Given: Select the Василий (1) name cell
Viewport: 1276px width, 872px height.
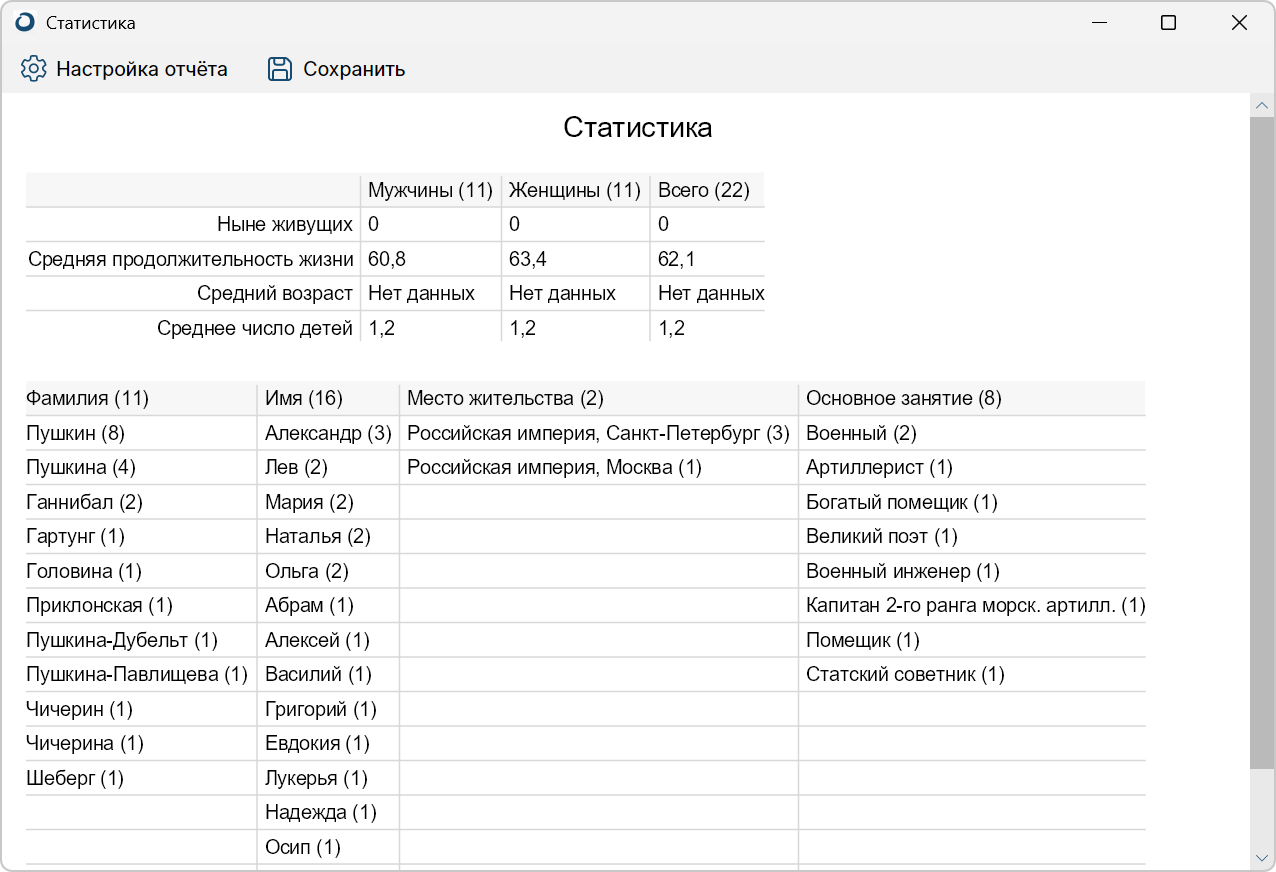Looking at the screenshot, I should click(328, 674).
